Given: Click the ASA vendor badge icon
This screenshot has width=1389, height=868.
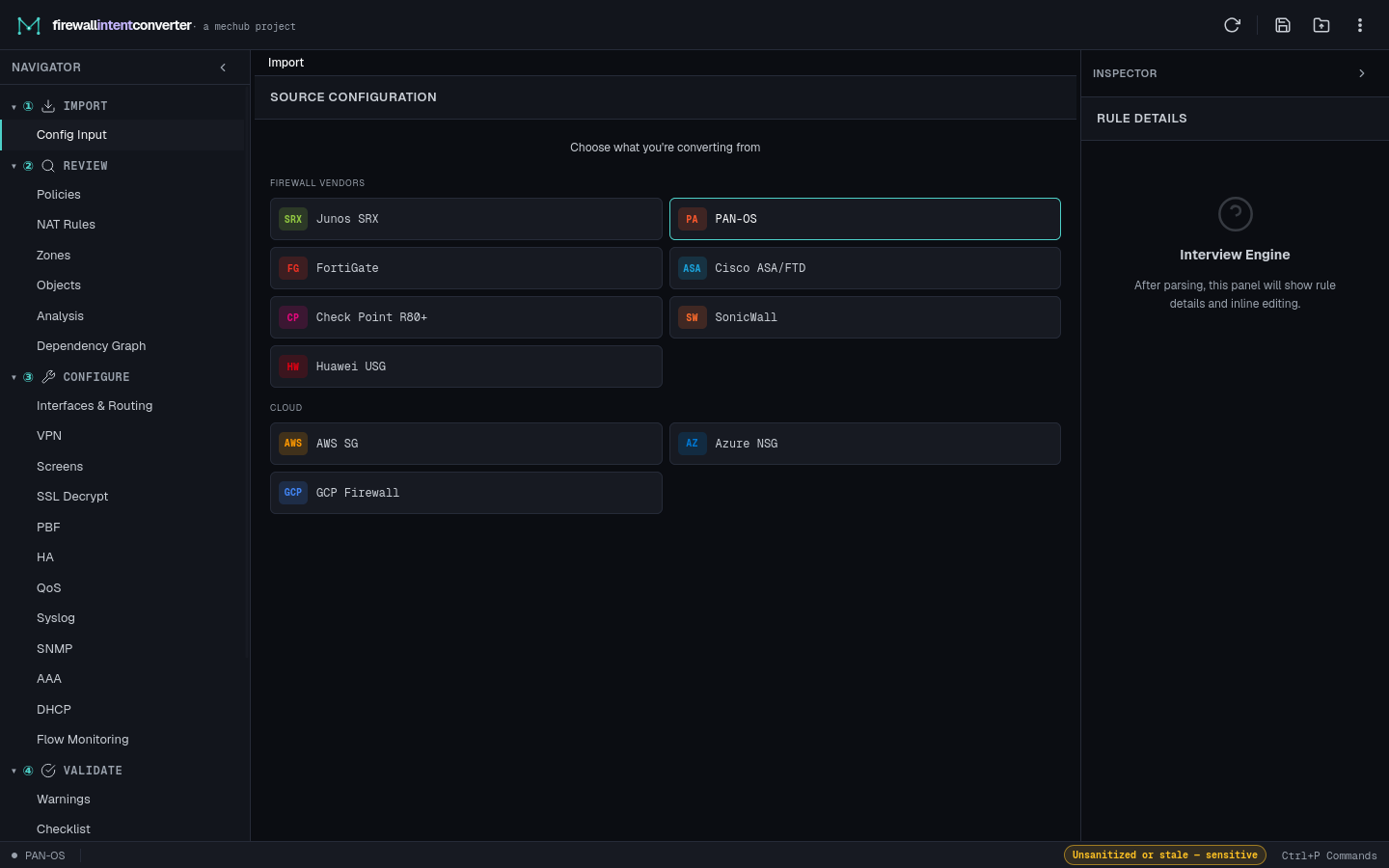Looking at the screenshot, I should tap(693, 268).
